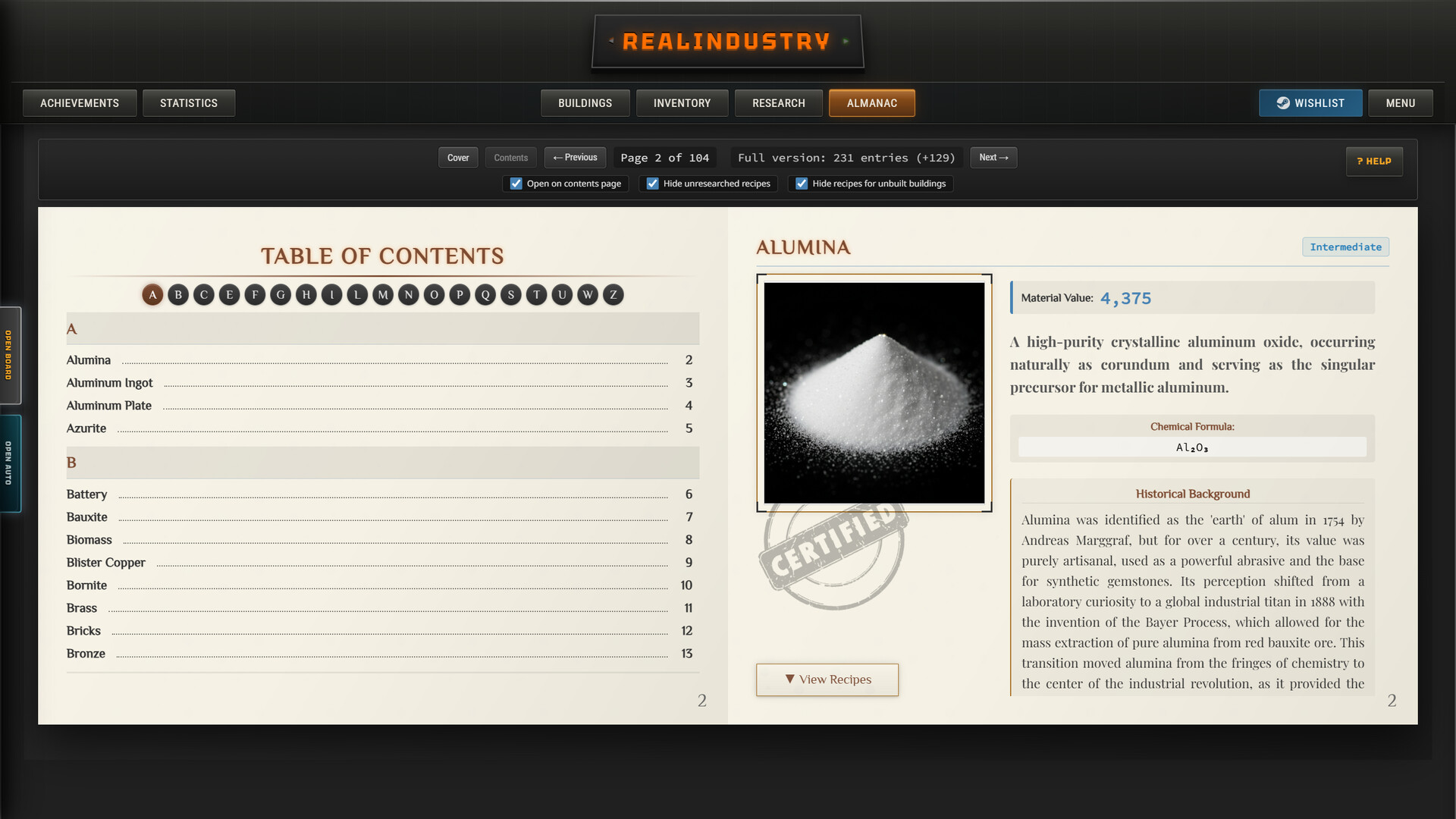Jump to letter I in the index
This screenshot has height=819, width=1456.
pyautogui.click(x=331, y=295)
